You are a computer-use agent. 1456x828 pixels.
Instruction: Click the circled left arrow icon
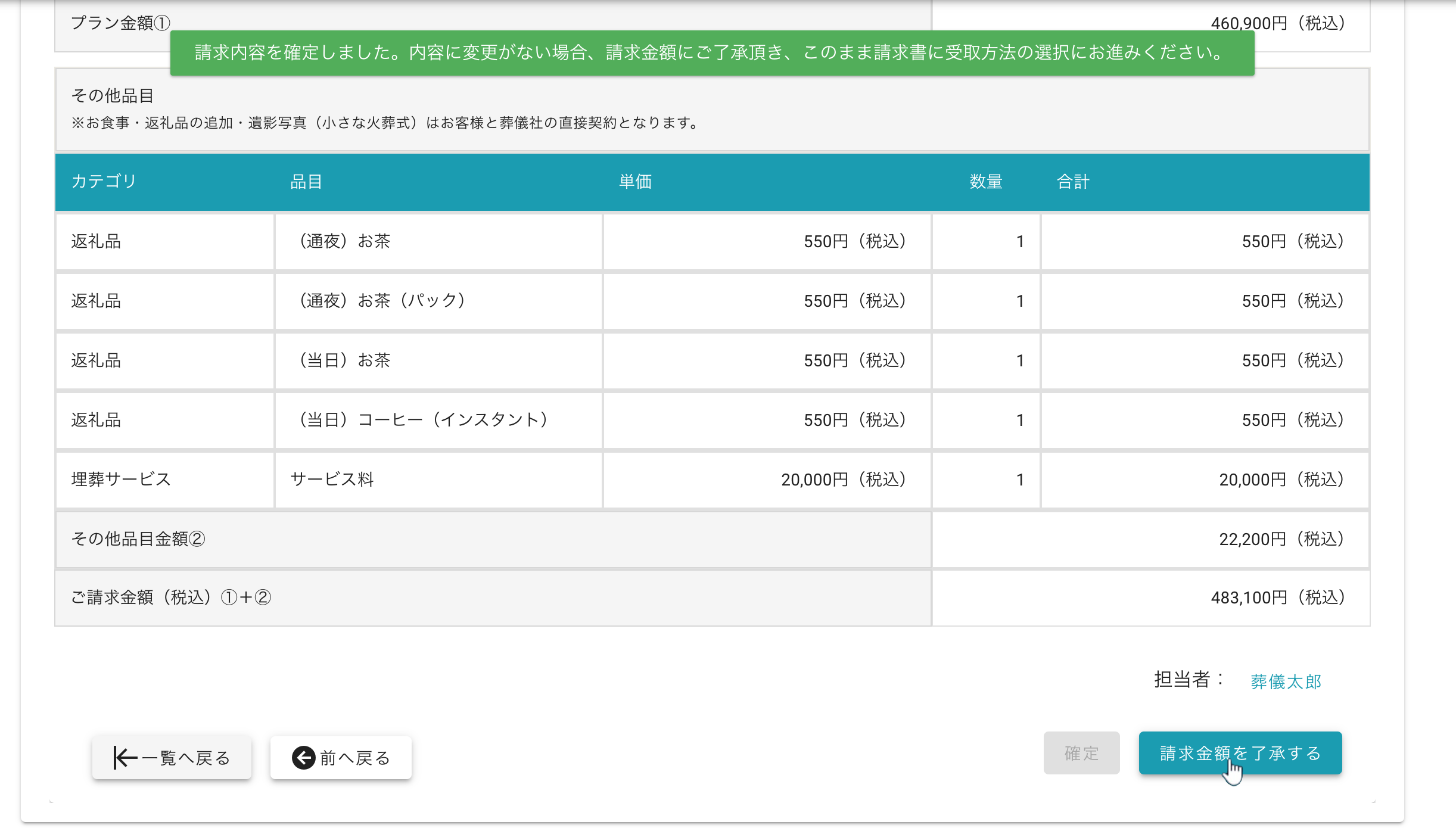(x=303, y=758)
